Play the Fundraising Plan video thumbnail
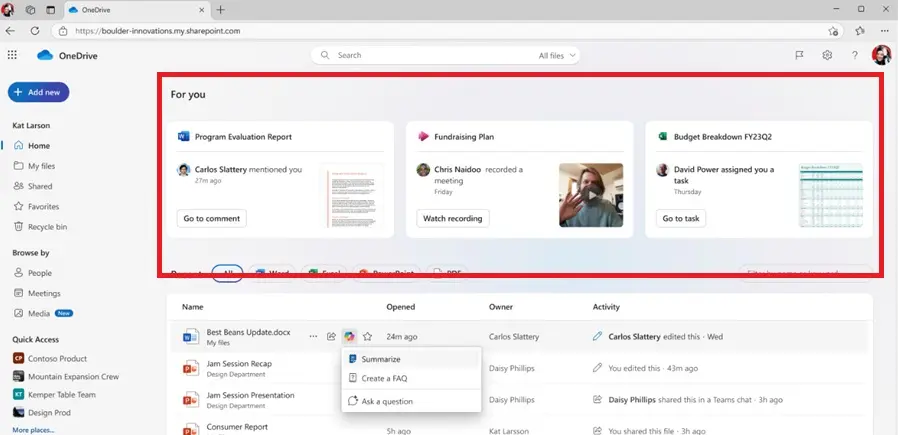The height and width of the screenshot is (435, 898). click(x=590, y=195)
